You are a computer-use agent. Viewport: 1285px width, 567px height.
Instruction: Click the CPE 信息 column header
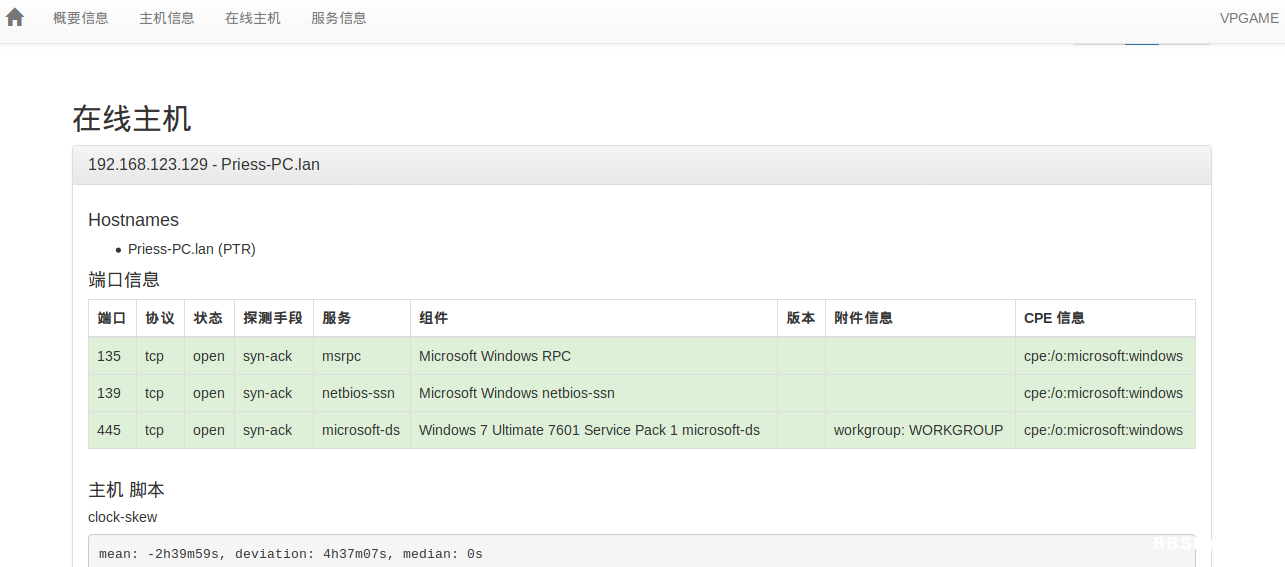pos(1054,318)
